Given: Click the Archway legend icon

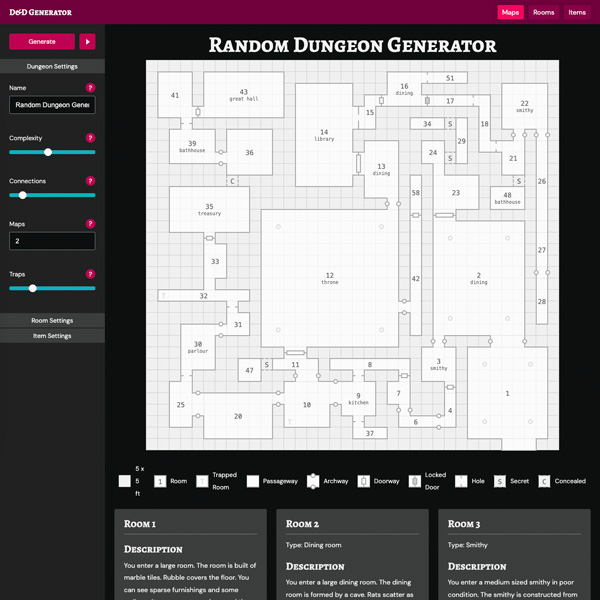Looking at the screenshot, I should point(313,481).
